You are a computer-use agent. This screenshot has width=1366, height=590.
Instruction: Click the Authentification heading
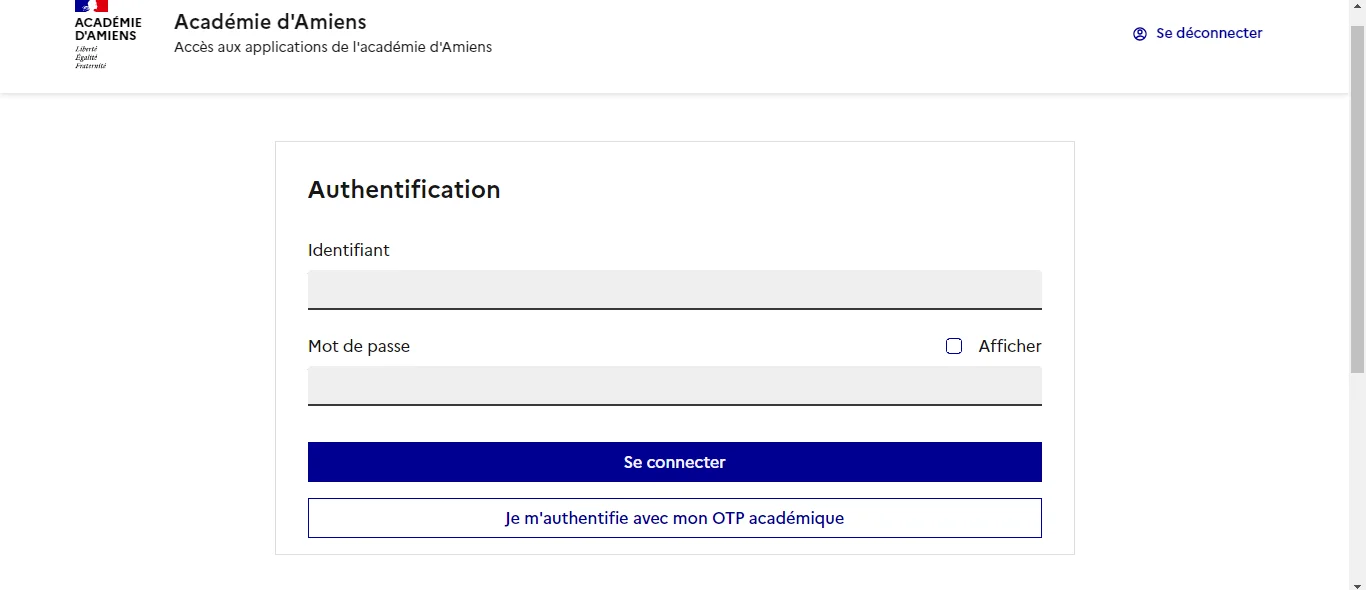pyautogui.click(x=404, y=189)
